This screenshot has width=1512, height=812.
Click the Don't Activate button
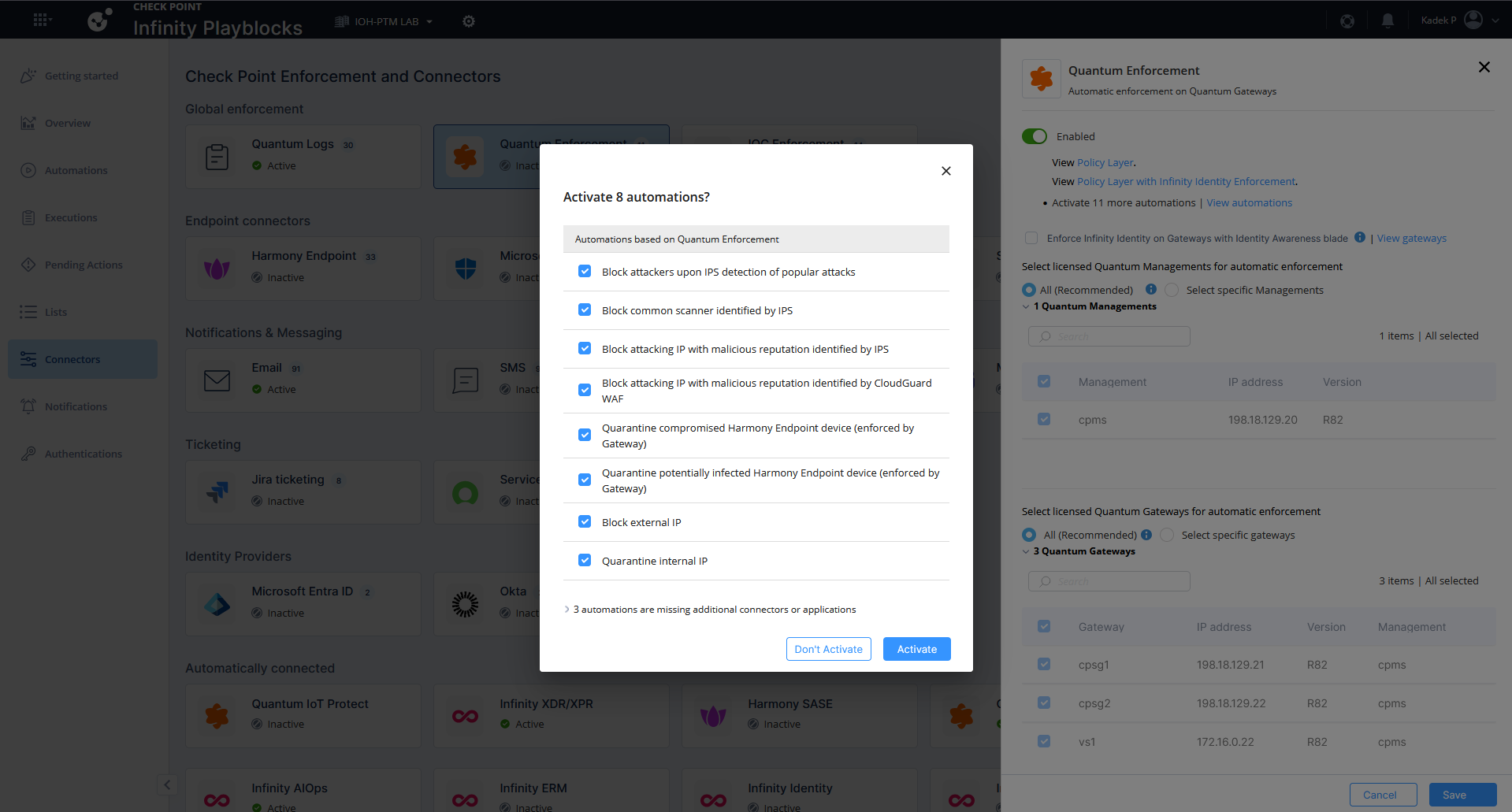[828, 649]
